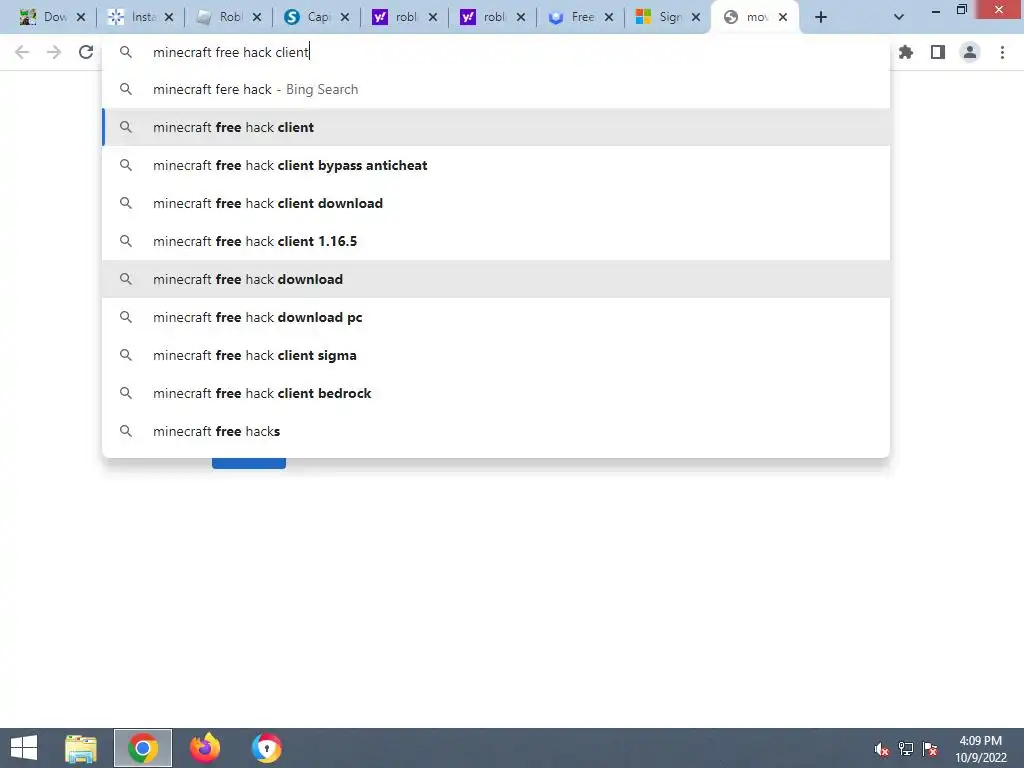Open Action Center flag icon
1024x768 pixels.
(930, 749)
